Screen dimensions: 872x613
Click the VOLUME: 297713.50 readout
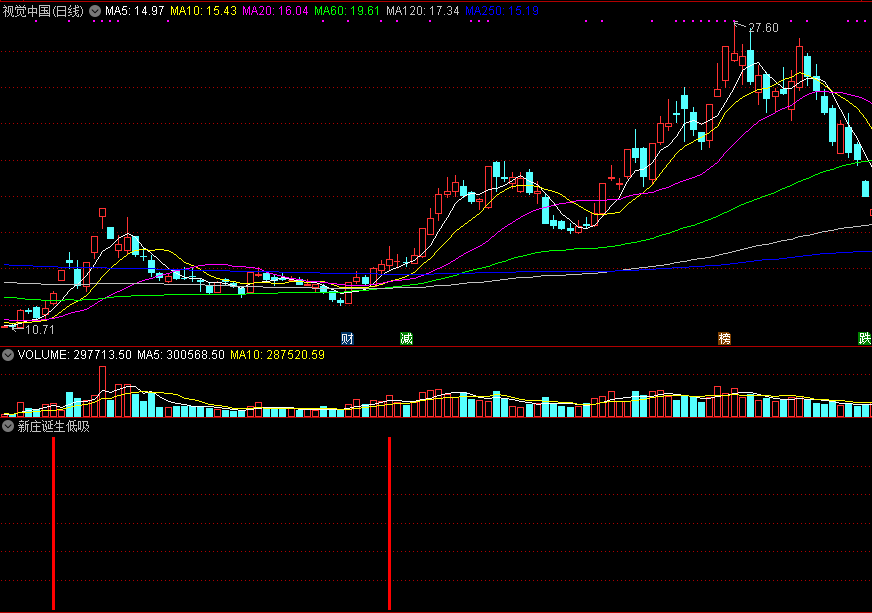(75, 355)
